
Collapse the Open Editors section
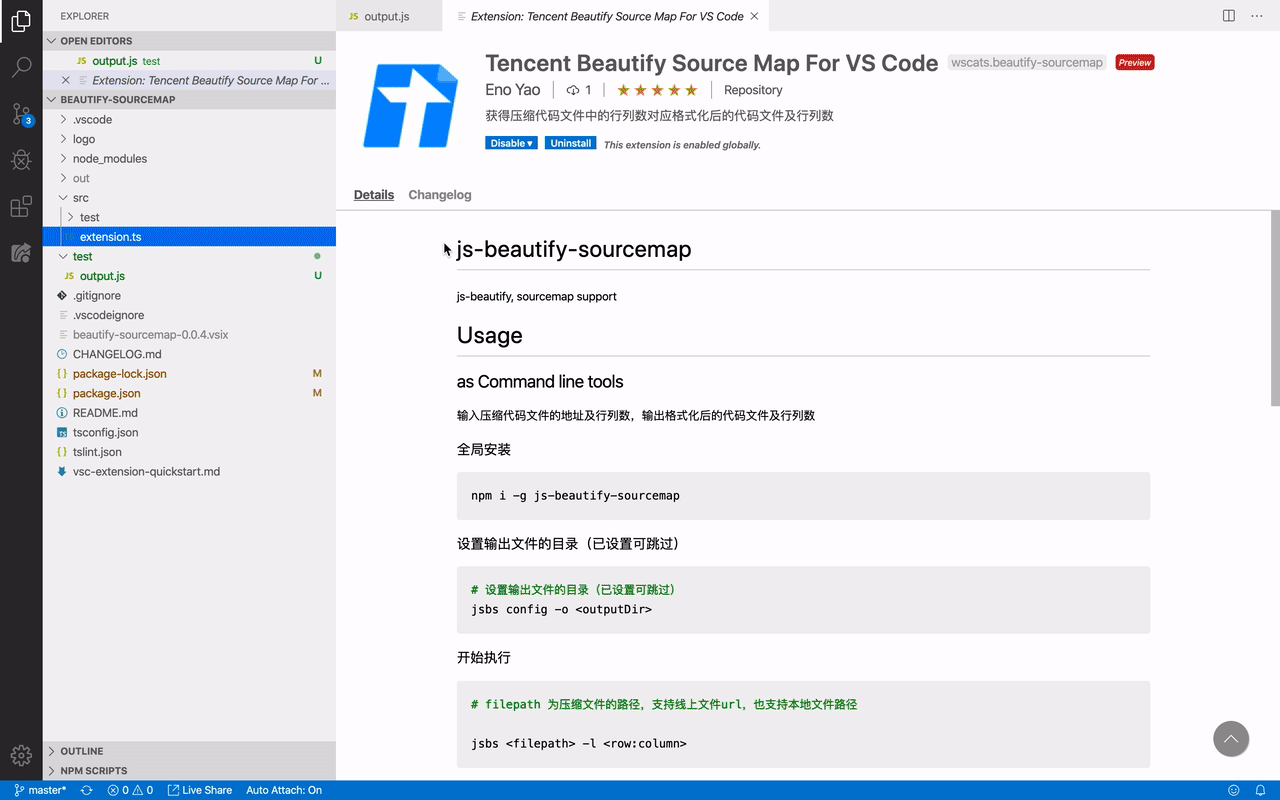click(x=189, y=41)
